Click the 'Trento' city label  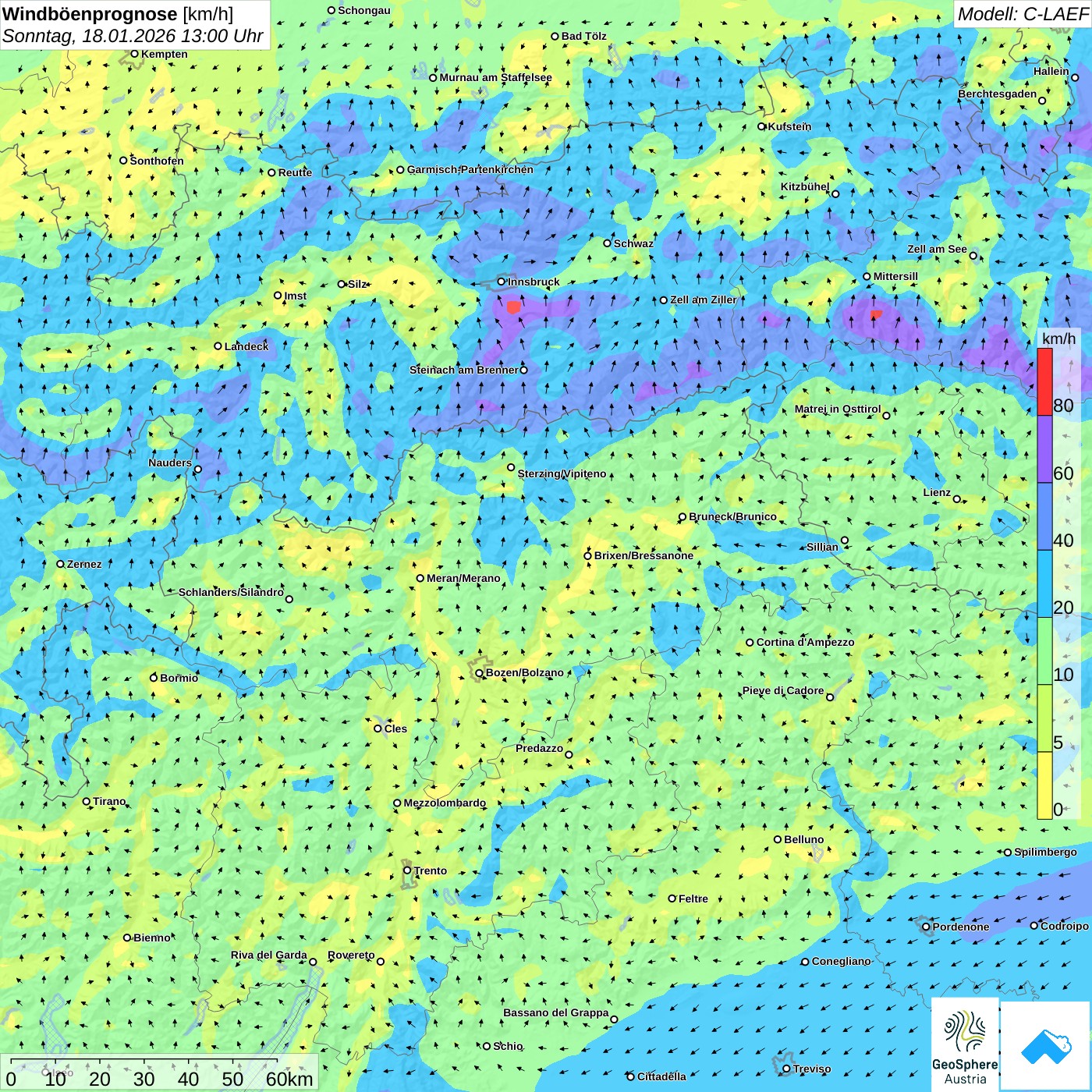(x=431, y=870)
